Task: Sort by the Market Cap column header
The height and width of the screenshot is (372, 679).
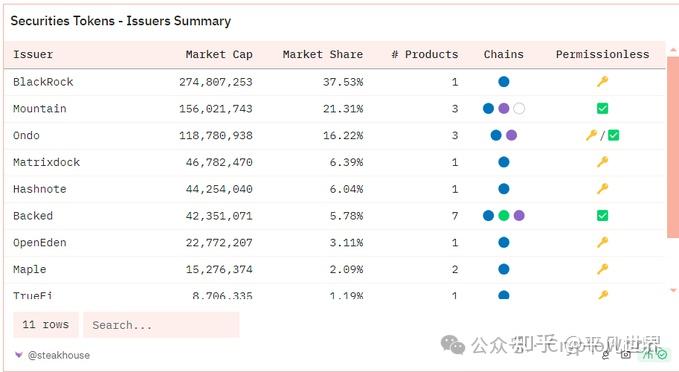Action: pyautogui.click(x=219, y=55)
